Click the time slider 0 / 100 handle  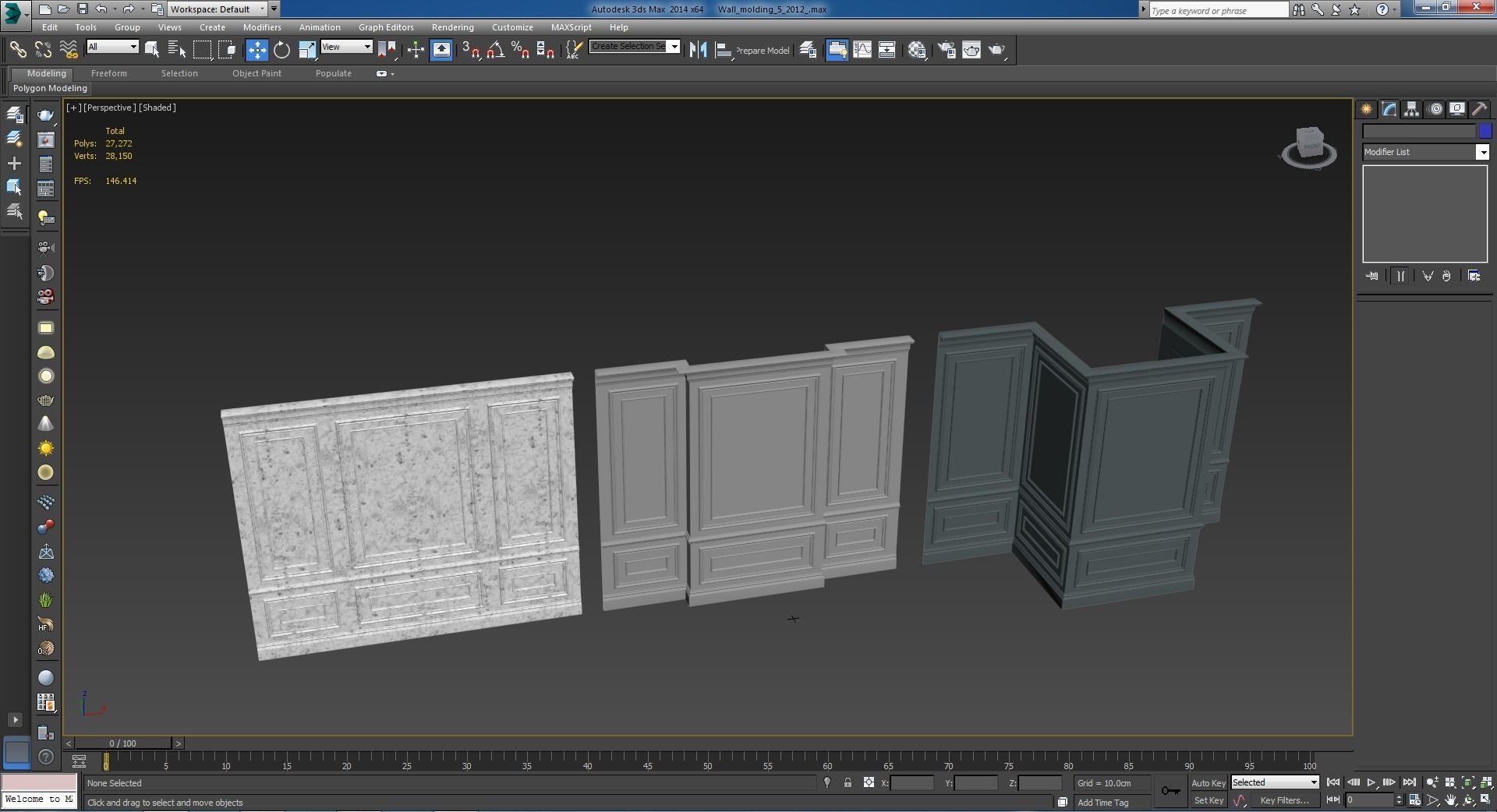pos(122,743)
